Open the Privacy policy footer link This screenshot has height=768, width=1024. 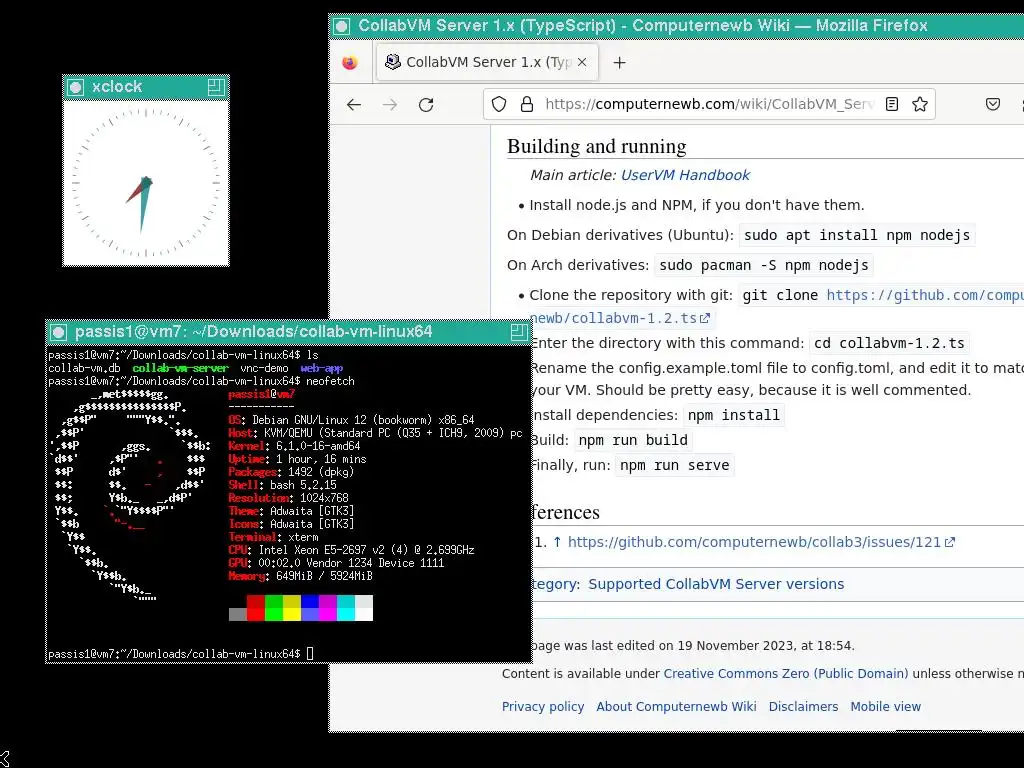543,707
